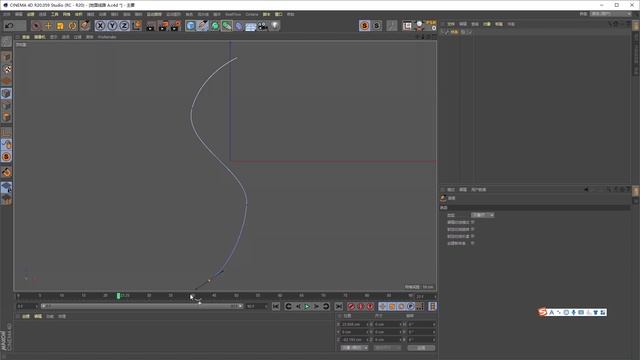Toggle the spline object's enable checkmark
Screen dimensions: 640x360
pyautogui.click(x=469, y=32)
